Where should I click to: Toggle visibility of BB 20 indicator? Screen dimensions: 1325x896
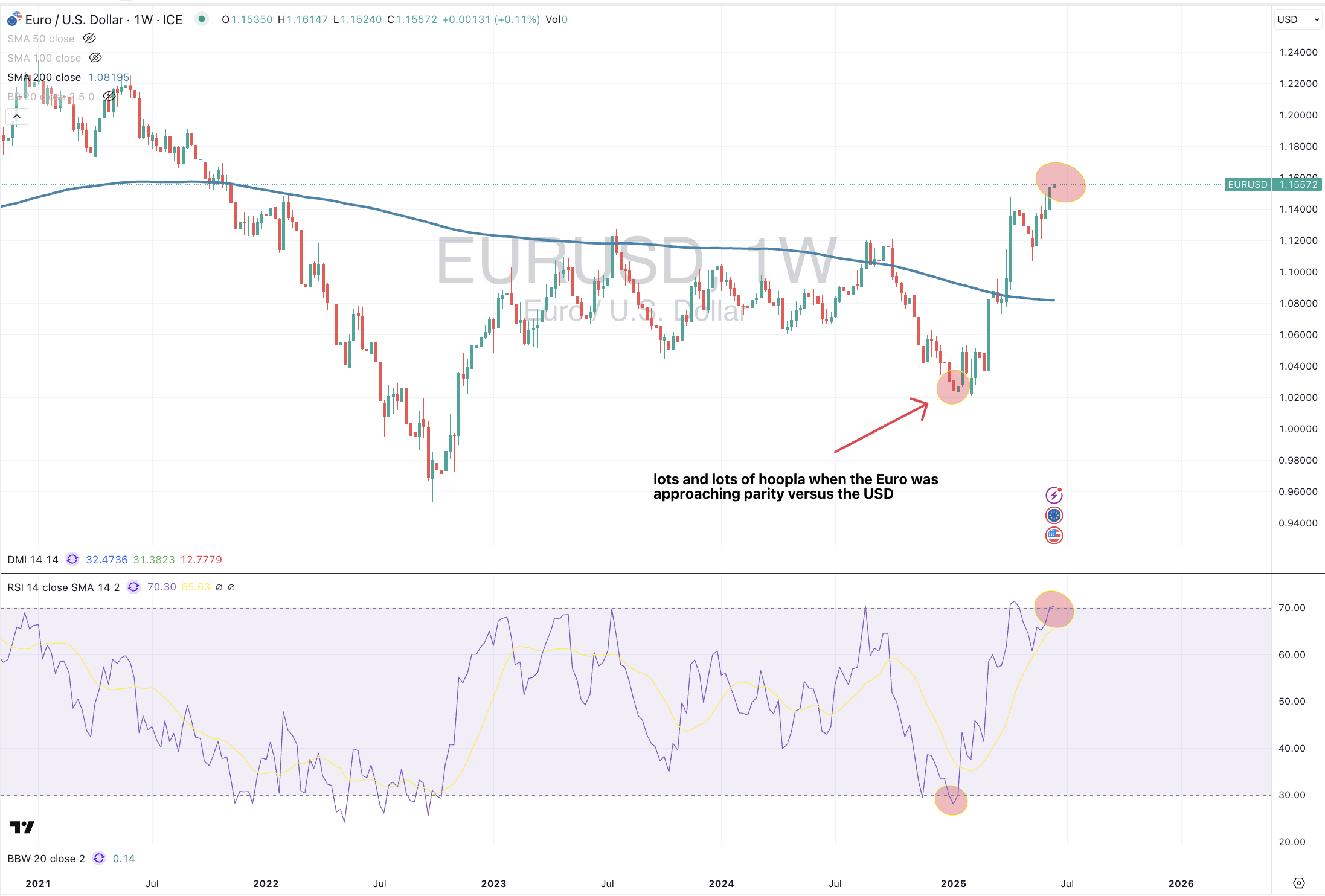109,97
